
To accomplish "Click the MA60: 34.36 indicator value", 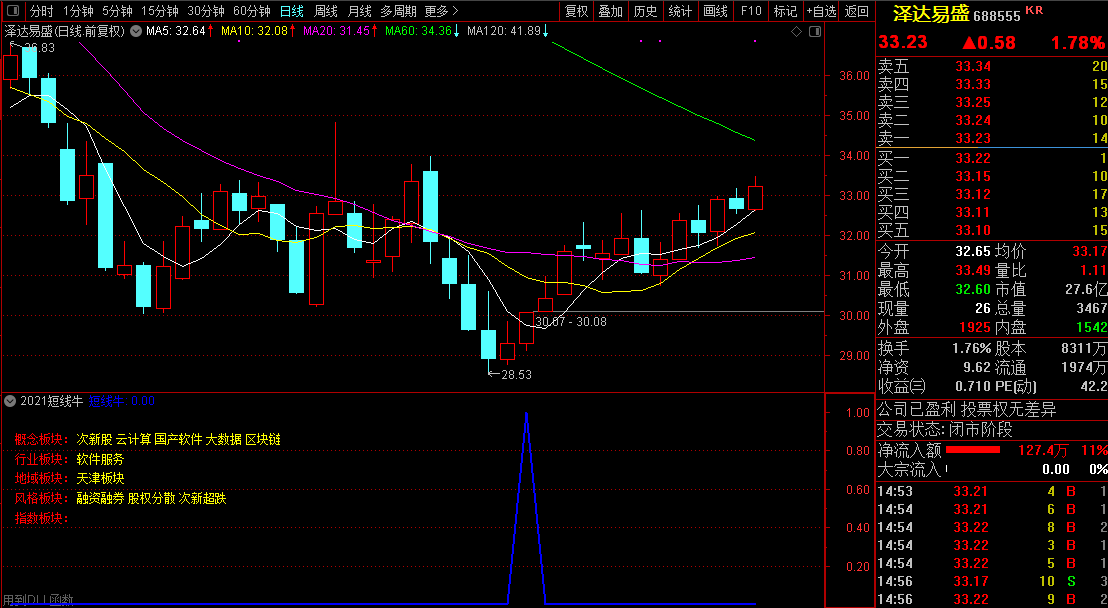I will click(x=418, y=31).
